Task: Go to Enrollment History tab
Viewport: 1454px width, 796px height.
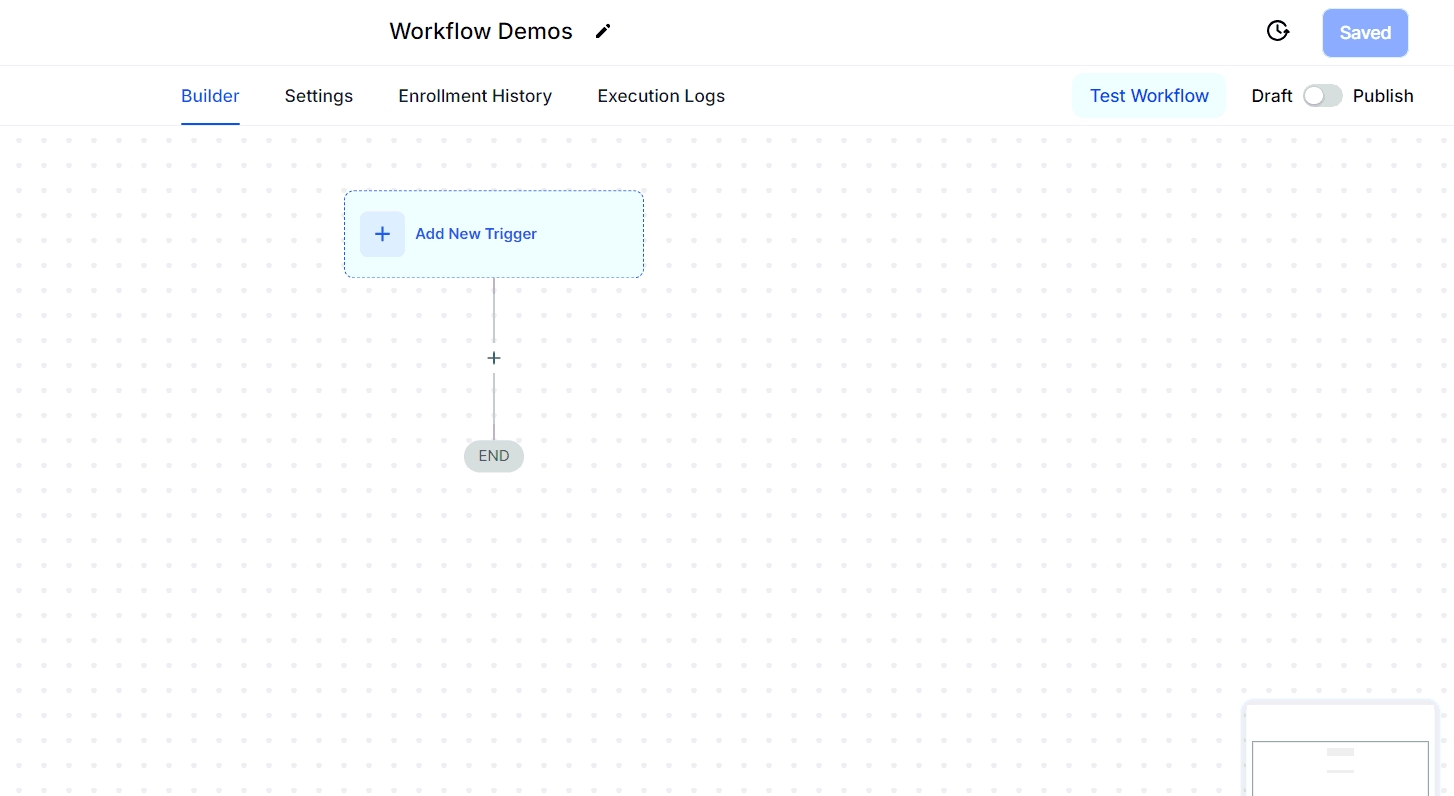Action: coord(475,96)
